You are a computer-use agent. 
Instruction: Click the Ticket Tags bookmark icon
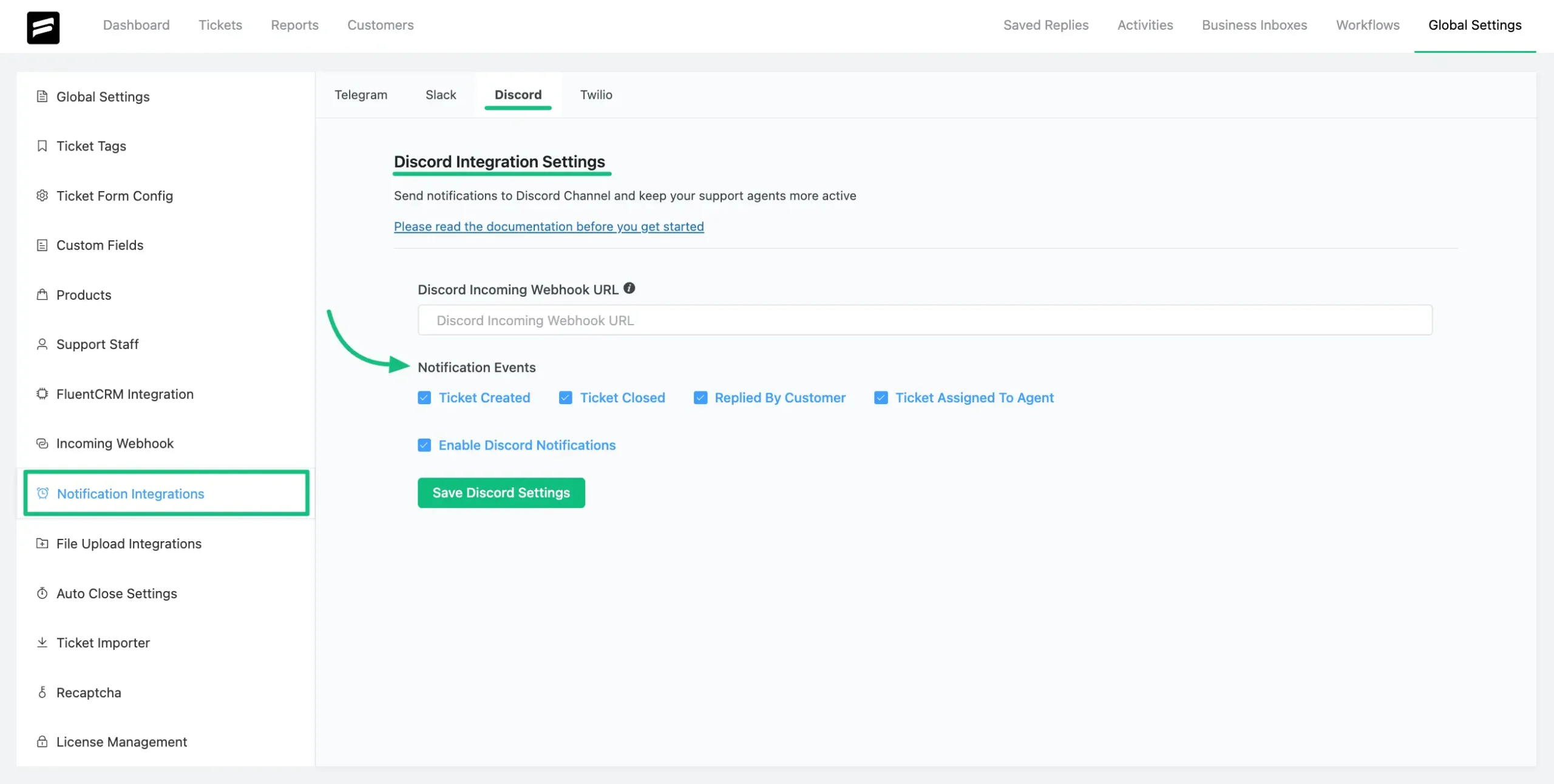42,146
